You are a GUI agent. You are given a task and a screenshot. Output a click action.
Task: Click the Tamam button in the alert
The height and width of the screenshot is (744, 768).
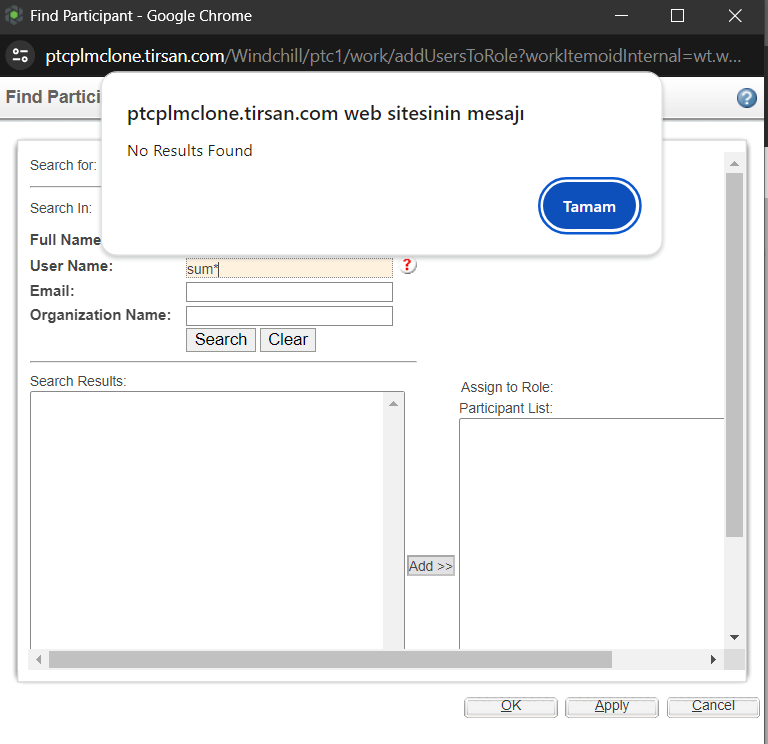pyautogui.click(x=589, y=206)
